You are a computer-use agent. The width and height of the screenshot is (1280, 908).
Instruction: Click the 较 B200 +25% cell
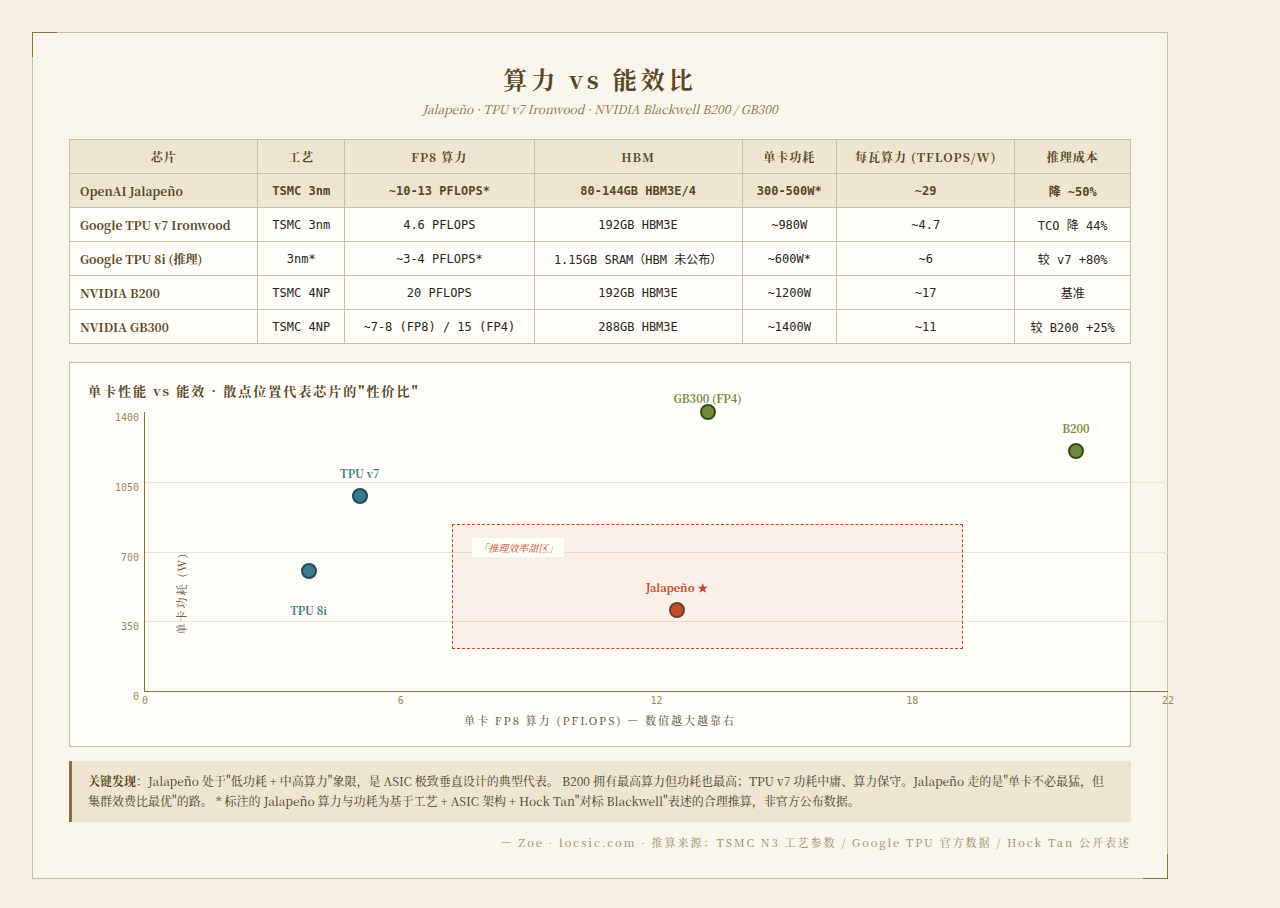[1072, 327]
